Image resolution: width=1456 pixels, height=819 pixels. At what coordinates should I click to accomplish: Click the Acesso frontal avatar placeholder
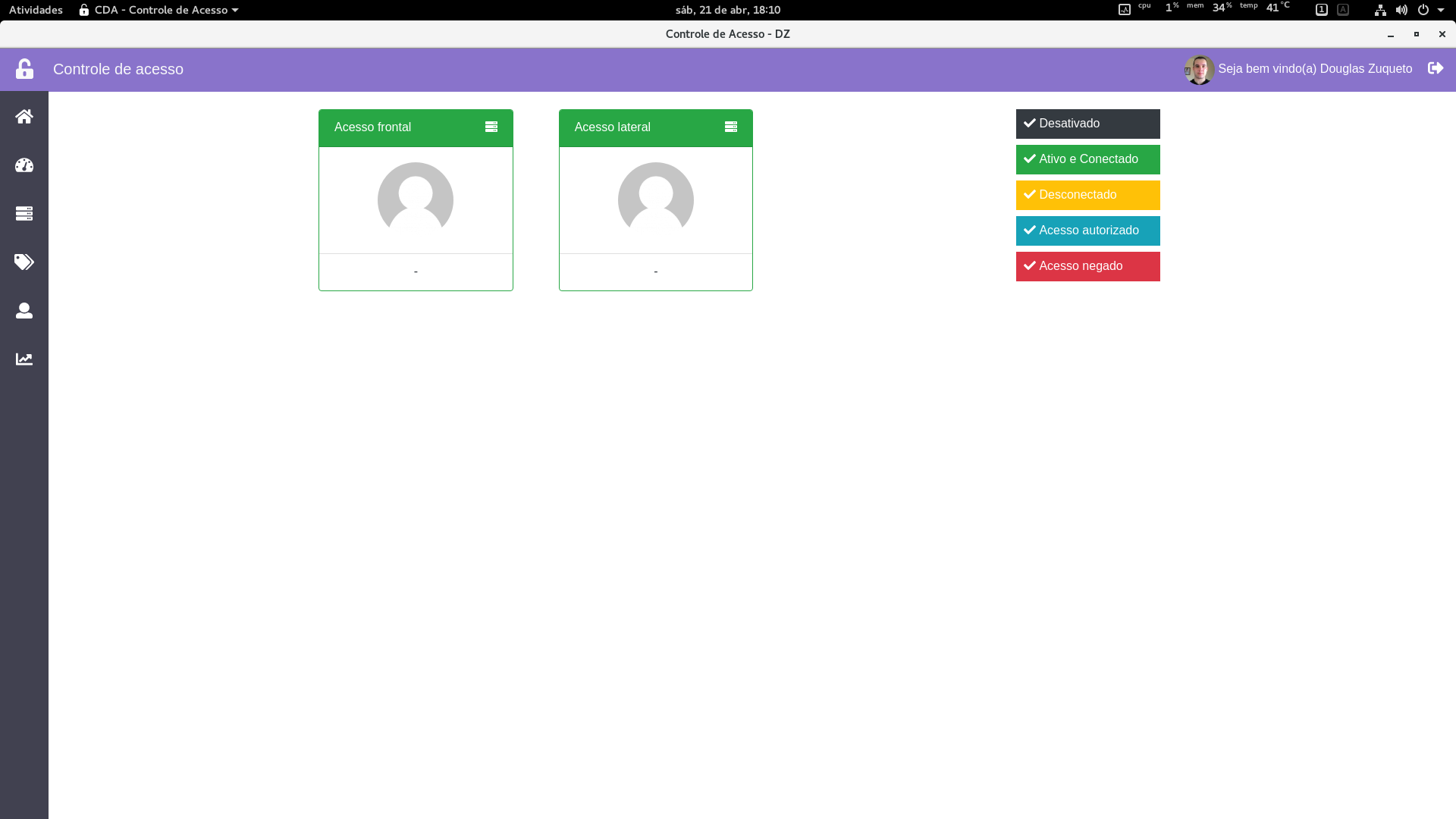pos(416,199)
